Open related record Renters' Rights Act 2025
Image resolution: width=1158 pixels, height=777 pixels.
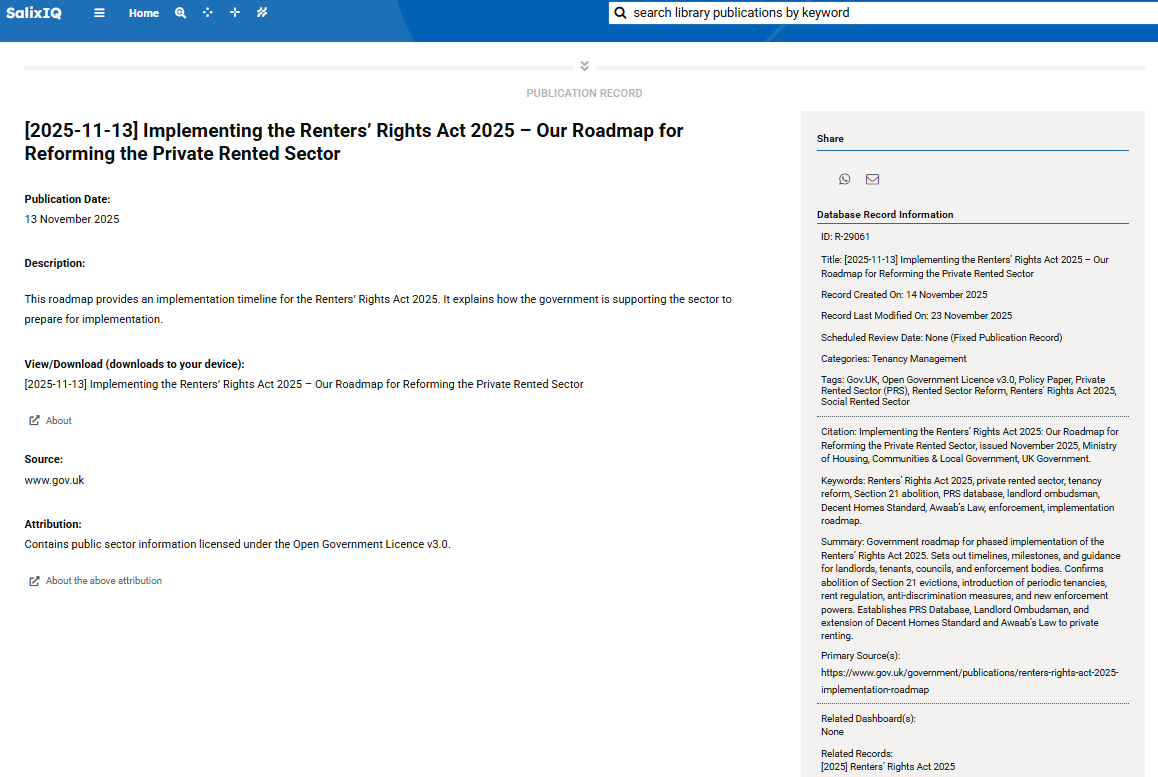coord(888,767)
